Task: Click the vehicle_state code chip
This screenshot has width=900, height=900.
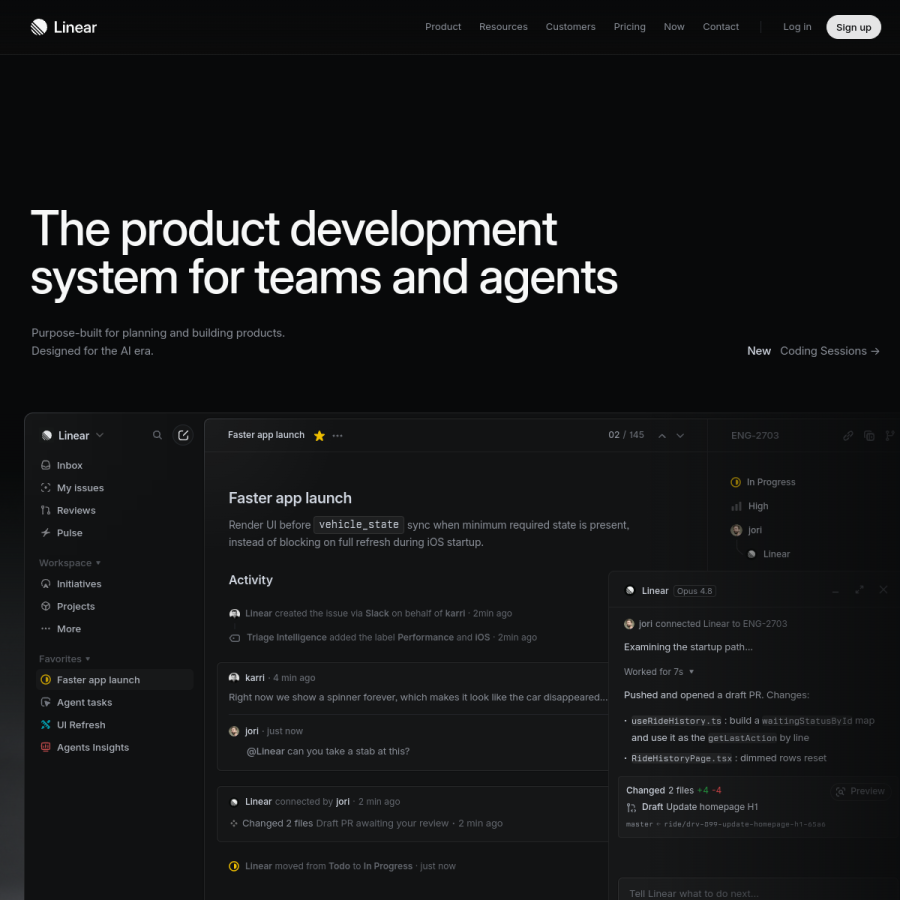Action: coord(359,525)
